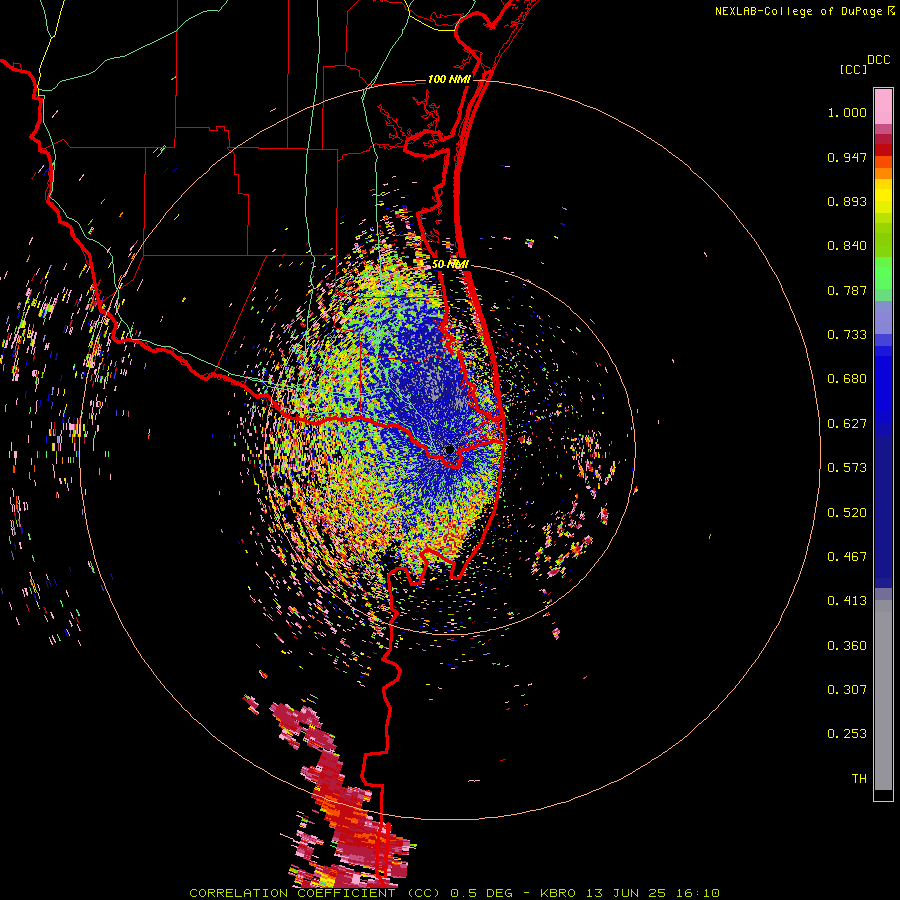Click the TH threshold label

point(859,779)
